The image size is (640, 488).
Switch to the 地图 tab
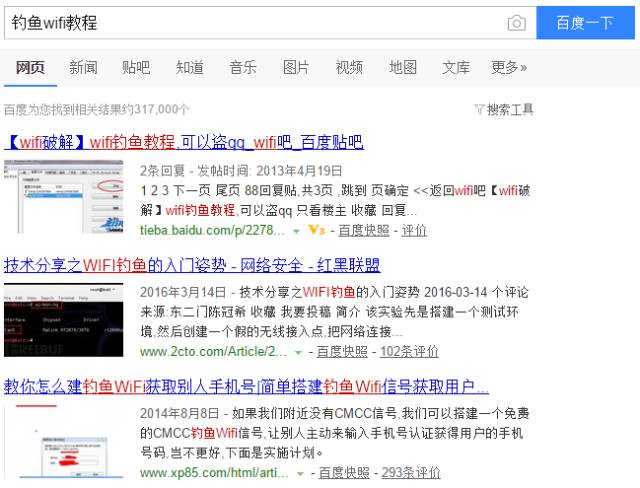403,67
